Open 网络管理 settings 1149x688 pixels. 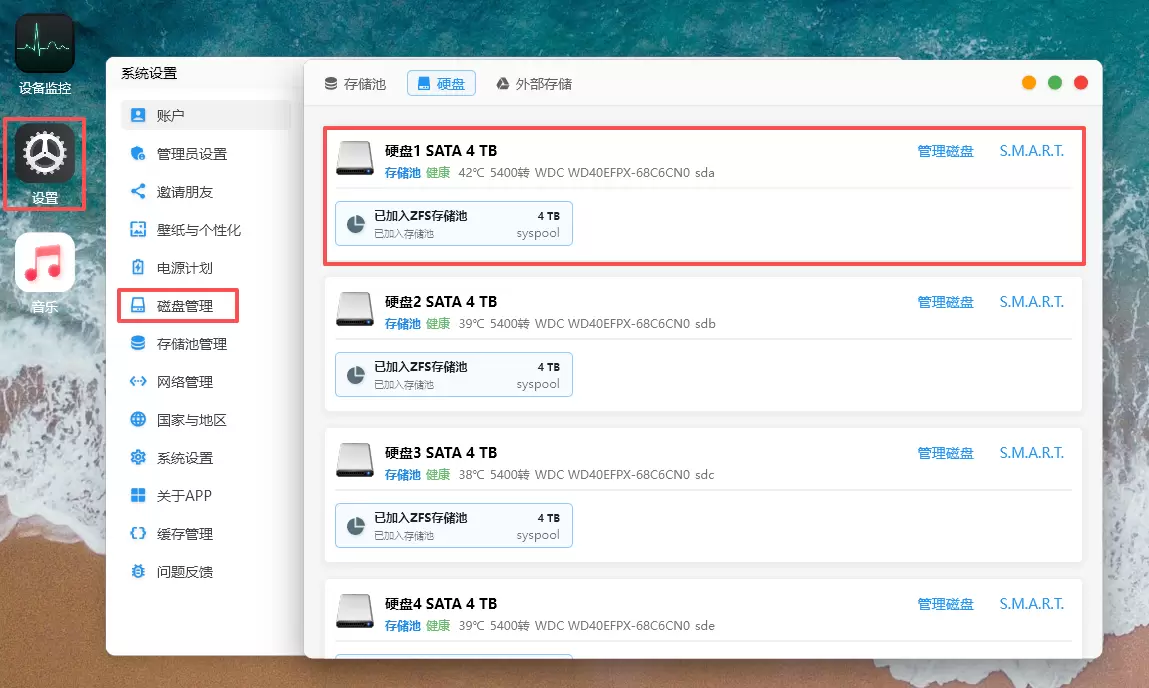point(185,382)
